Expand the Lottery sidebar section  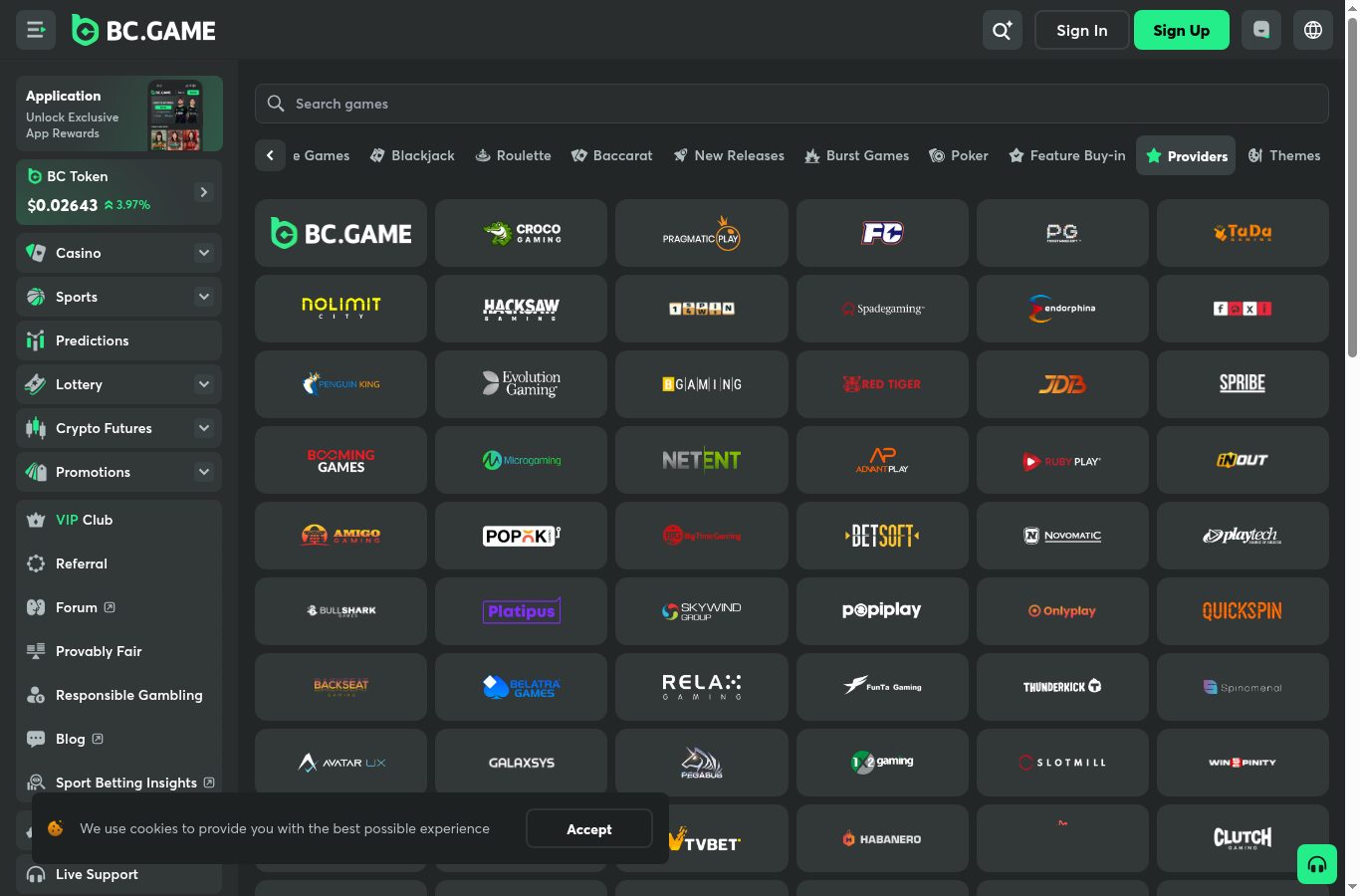pos(204,384)
